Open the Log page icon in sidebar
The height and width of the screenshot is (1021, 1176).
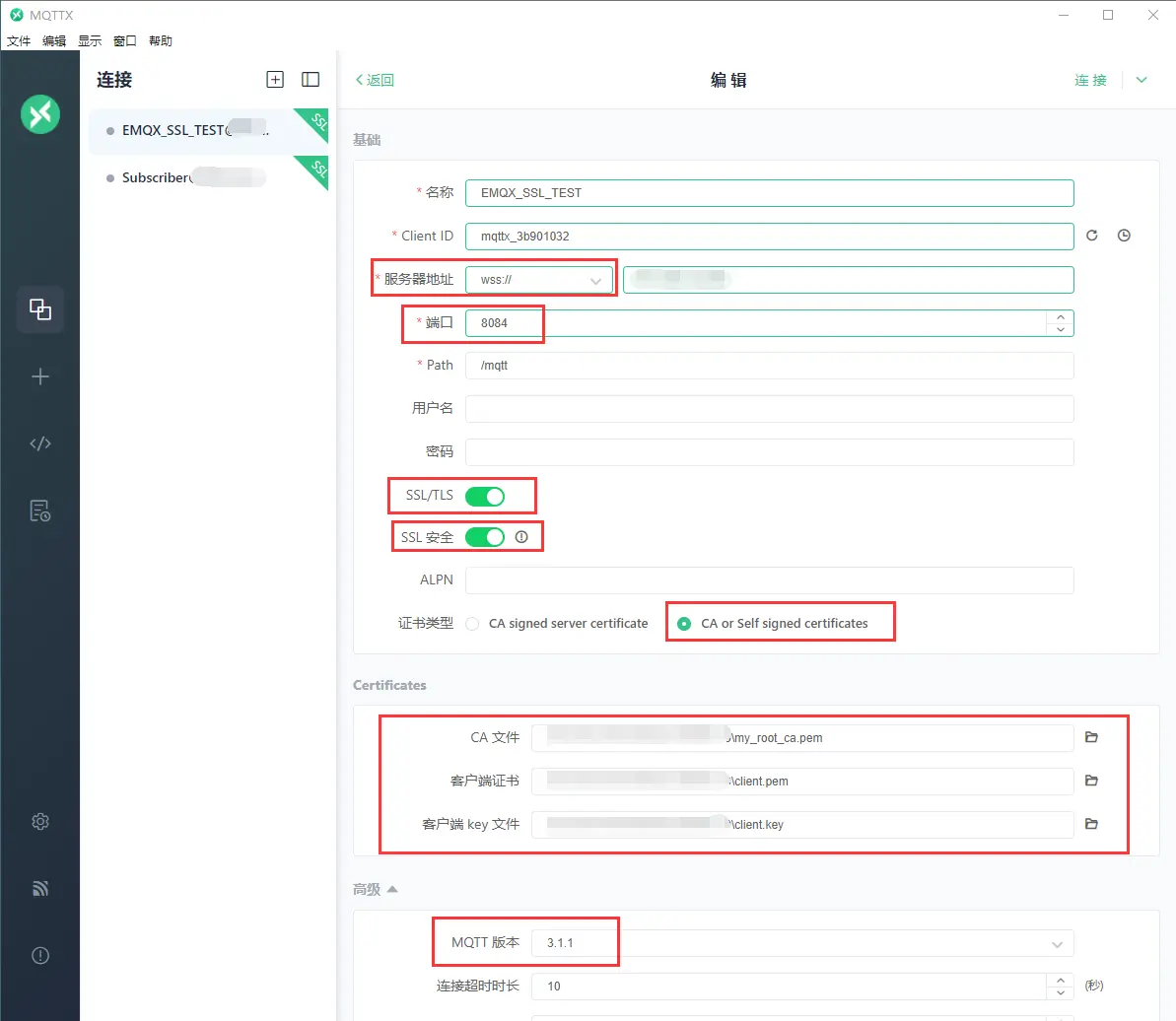pyautogui.click(x=40, y=511)
